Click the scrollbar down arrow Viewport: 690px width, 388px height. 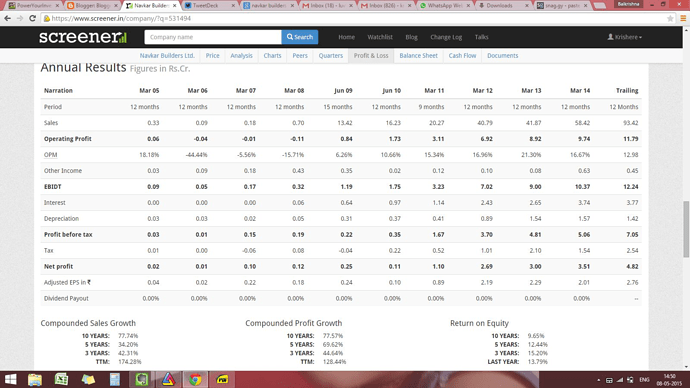pos(686,367)
